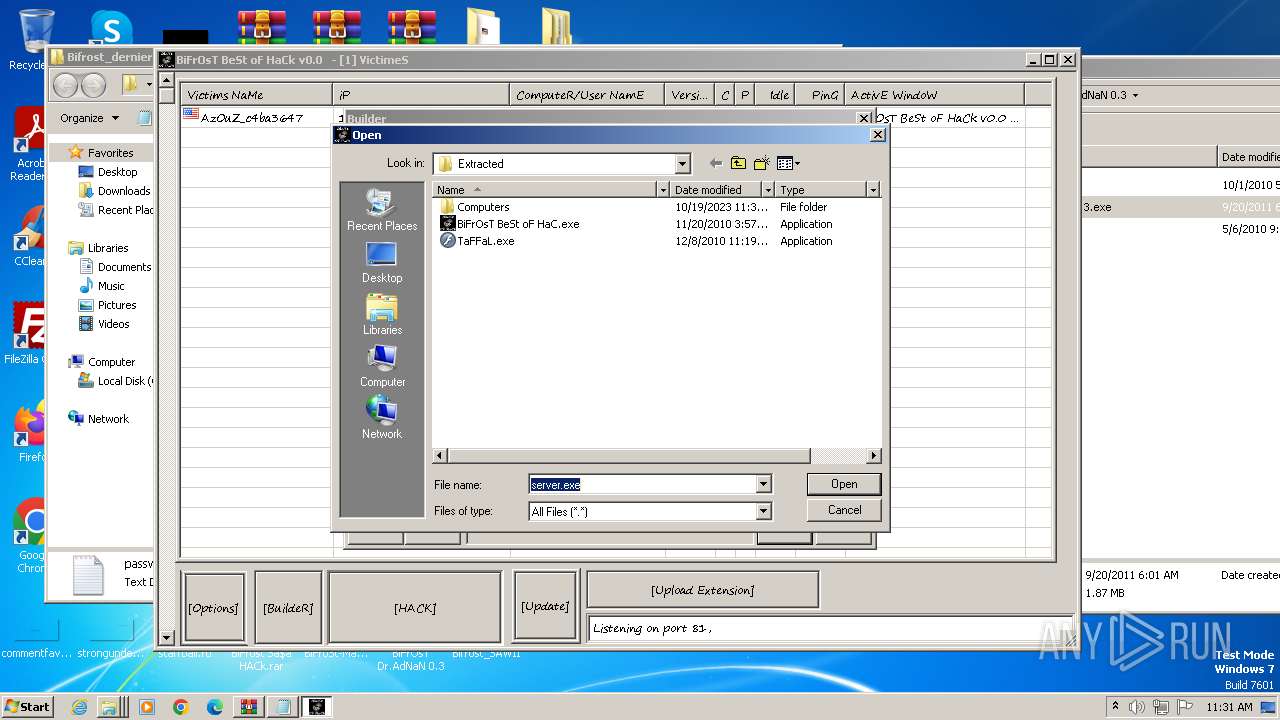
Task: Open the Files of type dropdown
Action: point(763,511)
